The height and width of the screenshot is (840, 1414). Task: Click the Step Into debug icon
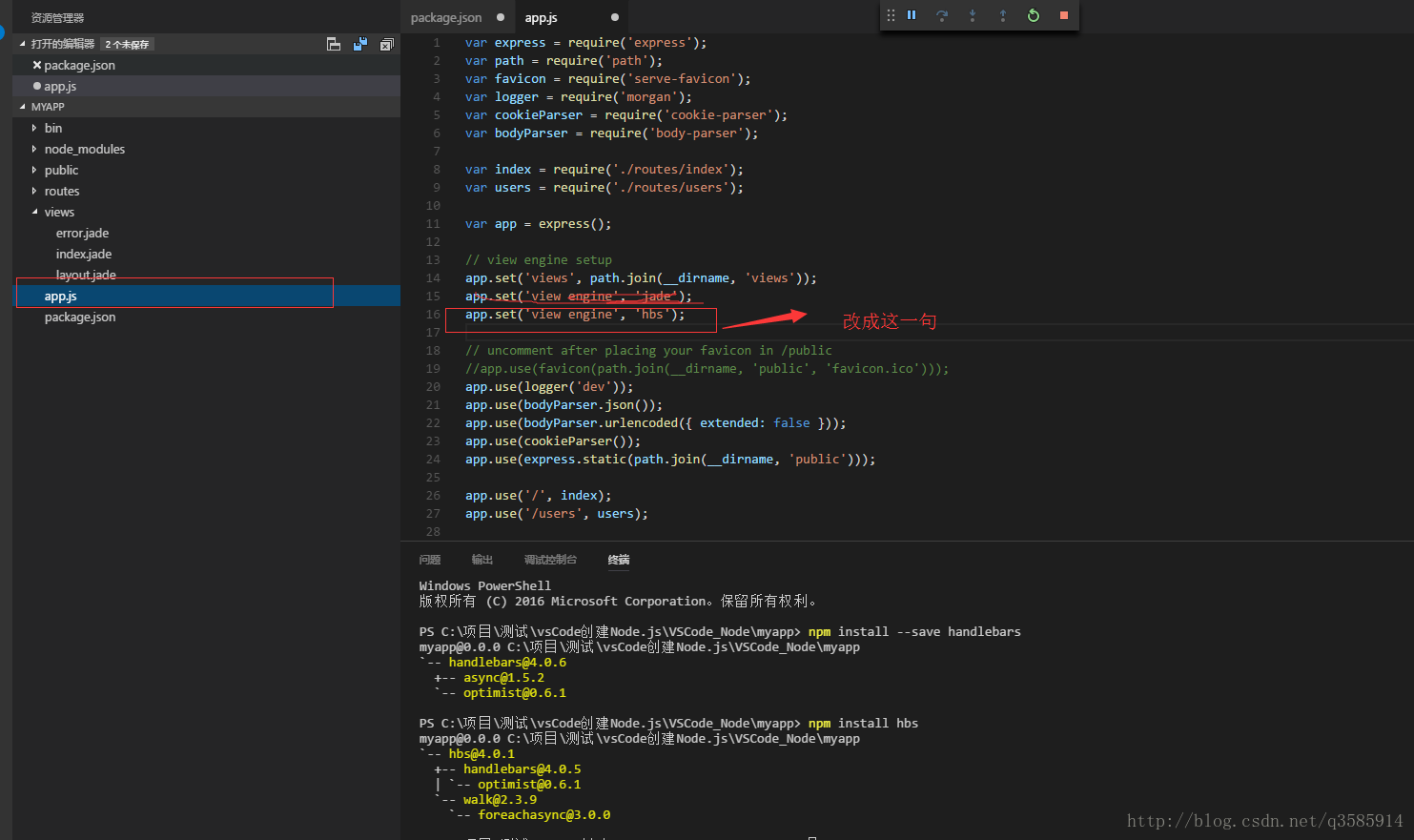[973, 15]
